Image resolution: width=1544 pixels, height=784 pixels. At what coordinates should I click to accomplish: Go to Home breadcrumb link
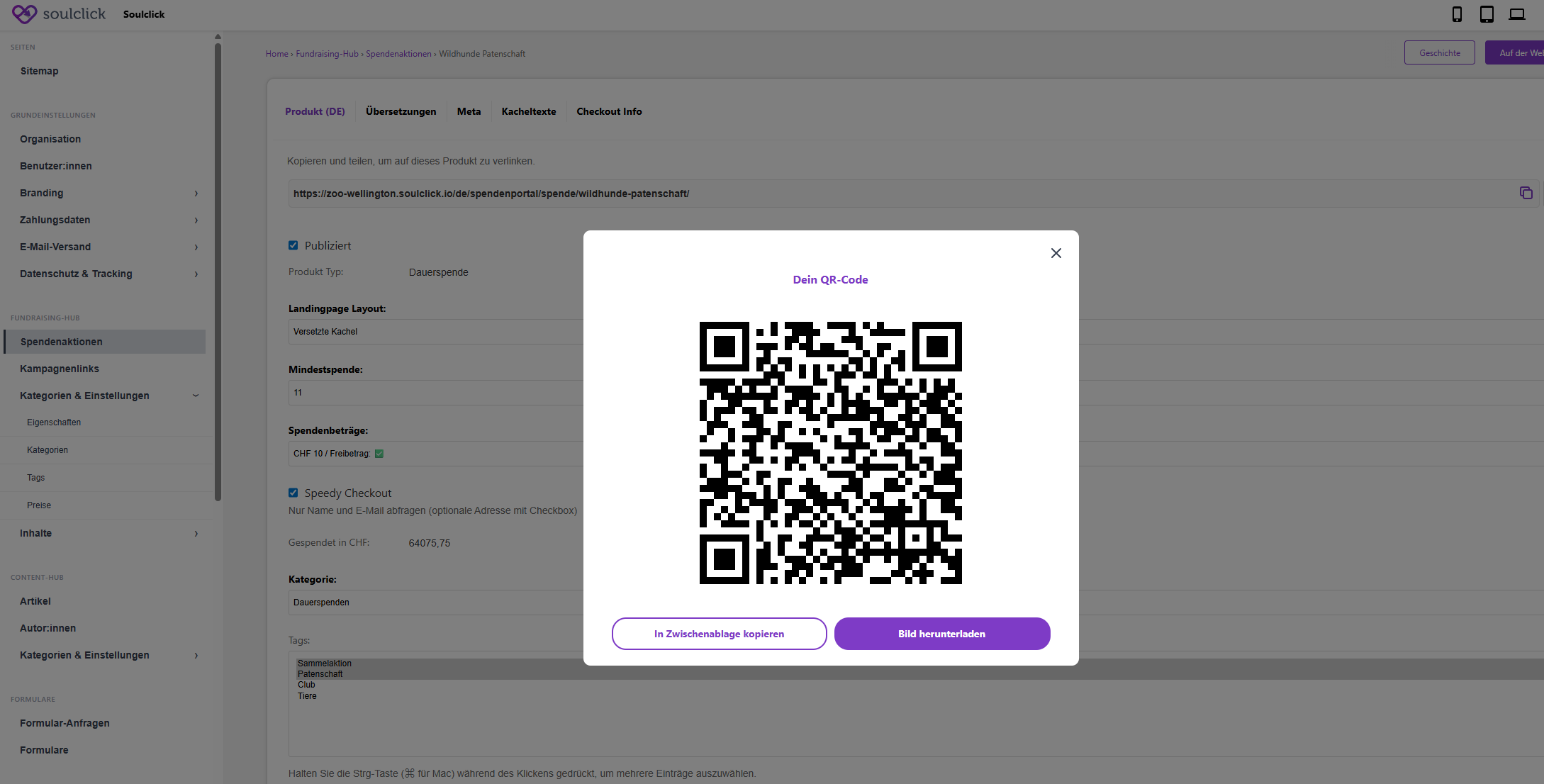point(276,54)
